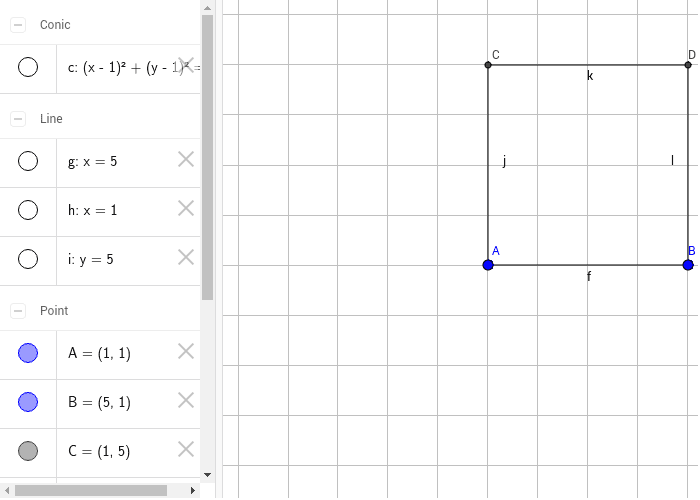The image size is (700, 500).
Task: Collapse the Line section
Action: [x=18, y=119]
